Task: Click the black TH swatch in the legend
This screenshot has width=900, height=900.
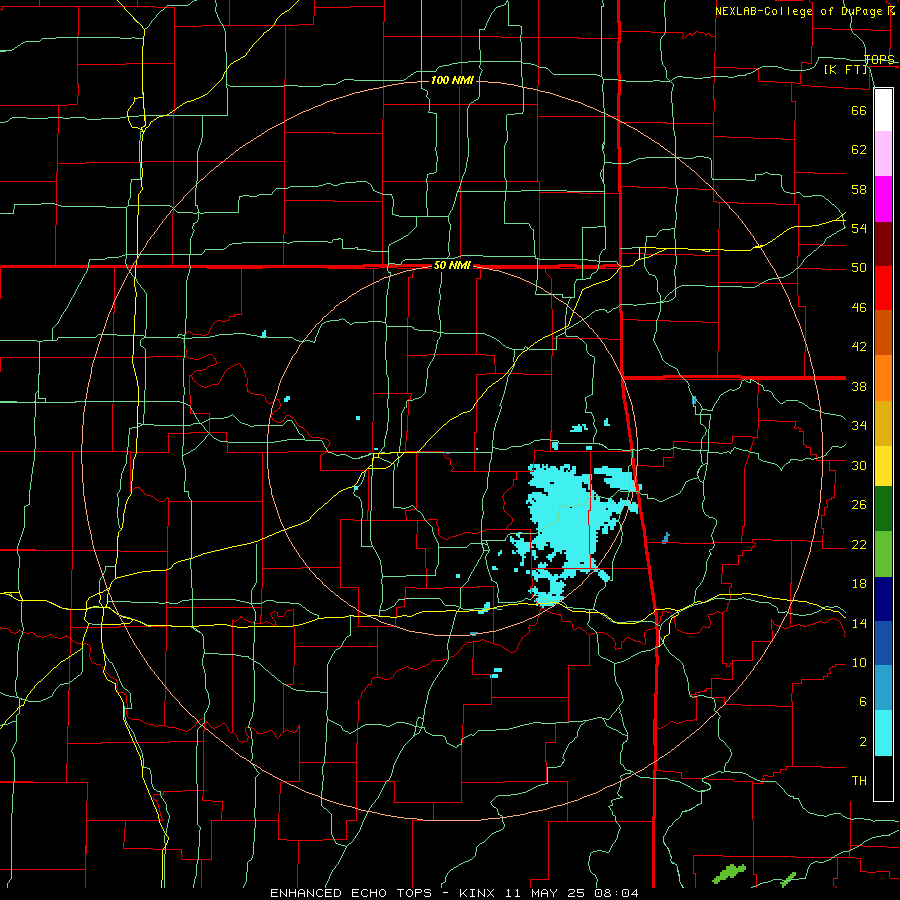Action: tap(883, 778)
